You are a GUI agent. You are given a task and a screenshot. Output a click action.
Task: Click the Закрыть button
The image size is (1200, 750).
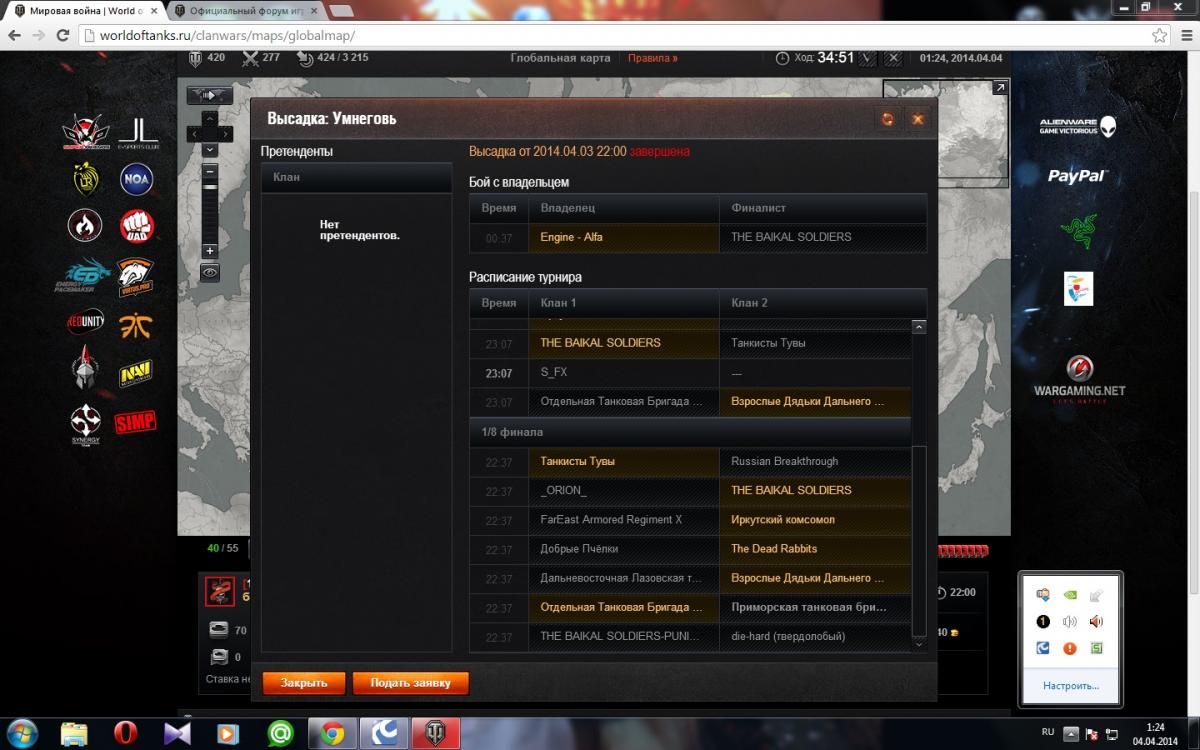pyautogui.click(x=304, y=683)
